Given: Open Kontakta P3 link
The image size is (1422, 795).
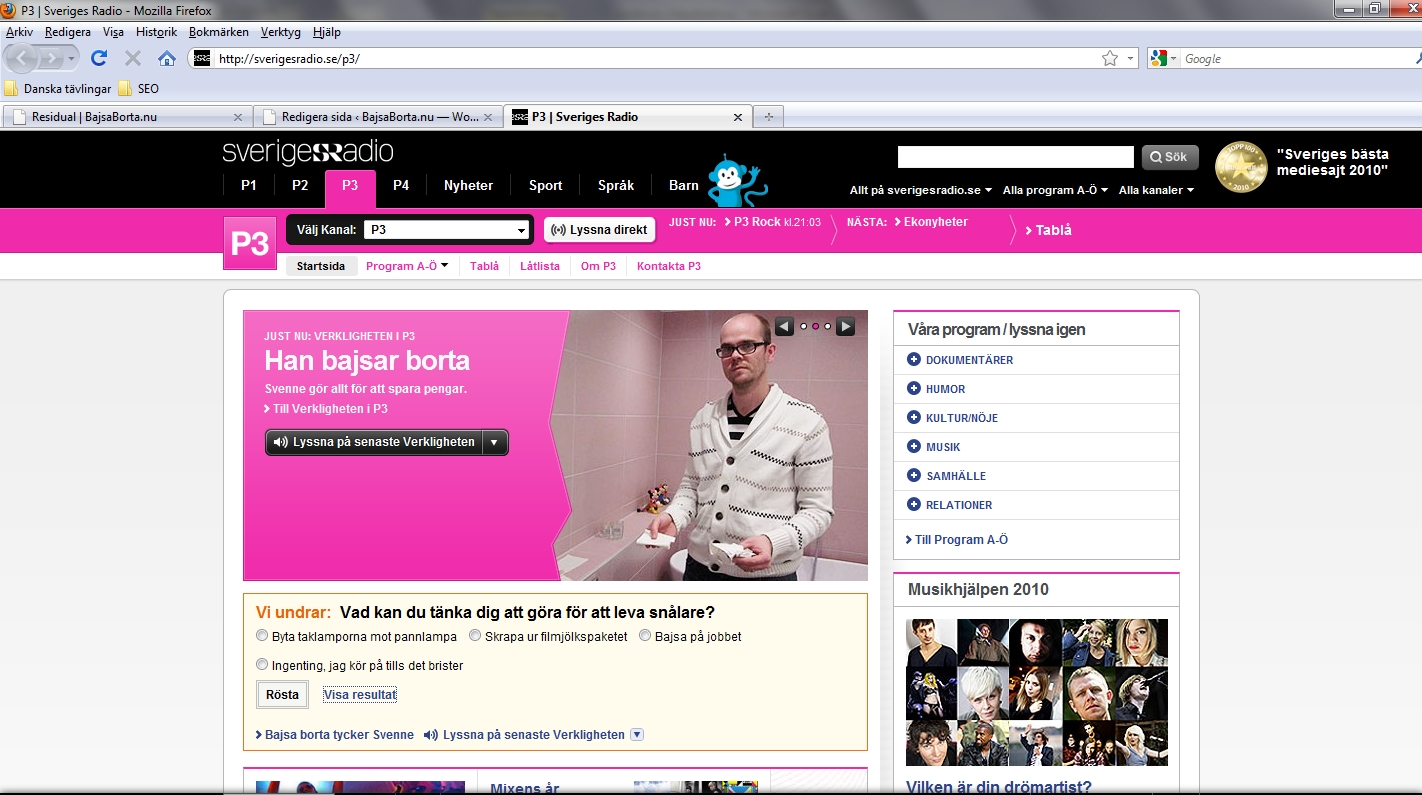Looking at the screenshot, I should [669, 266].
